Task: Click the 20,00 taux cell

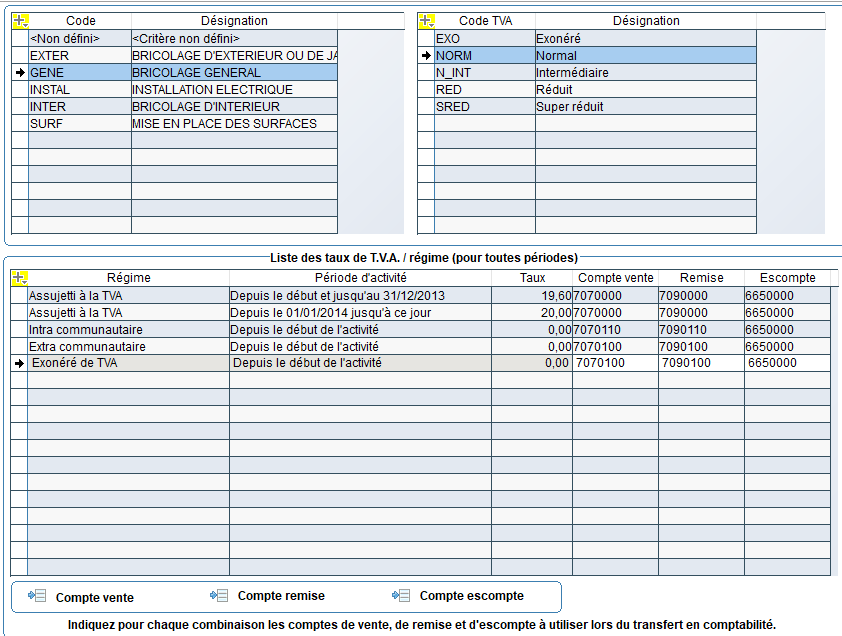Action: pos(532,313)
